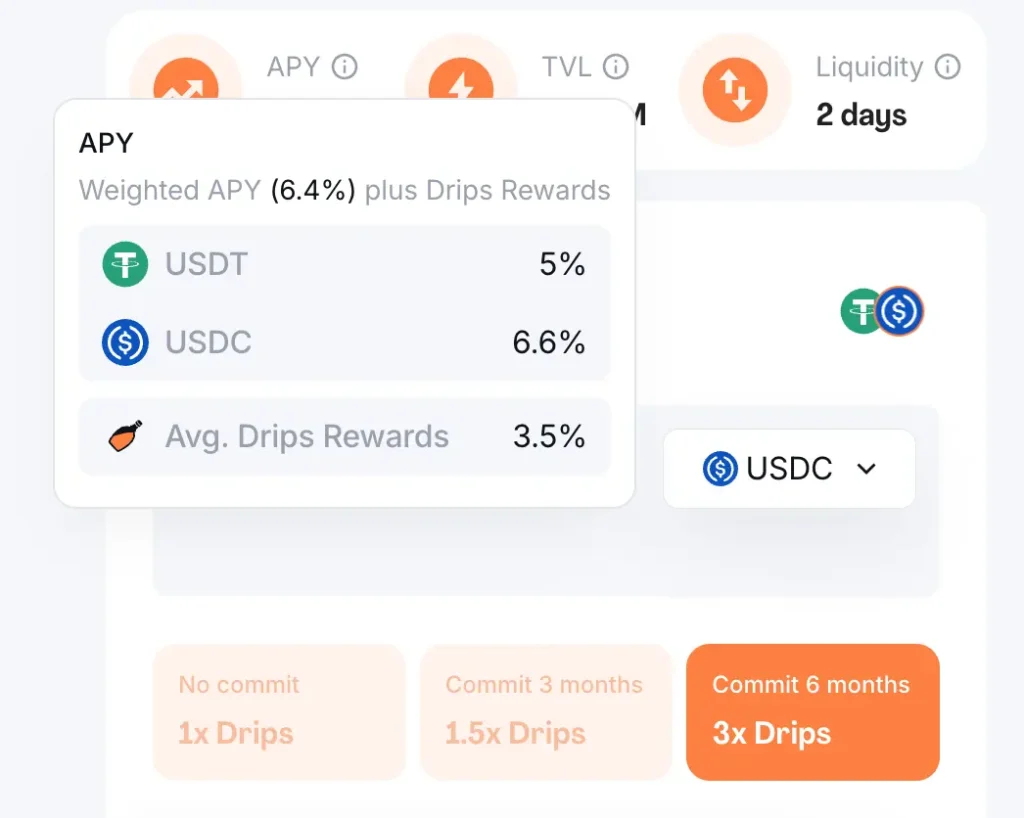Open the USDC token dropdown

point(789,468)
